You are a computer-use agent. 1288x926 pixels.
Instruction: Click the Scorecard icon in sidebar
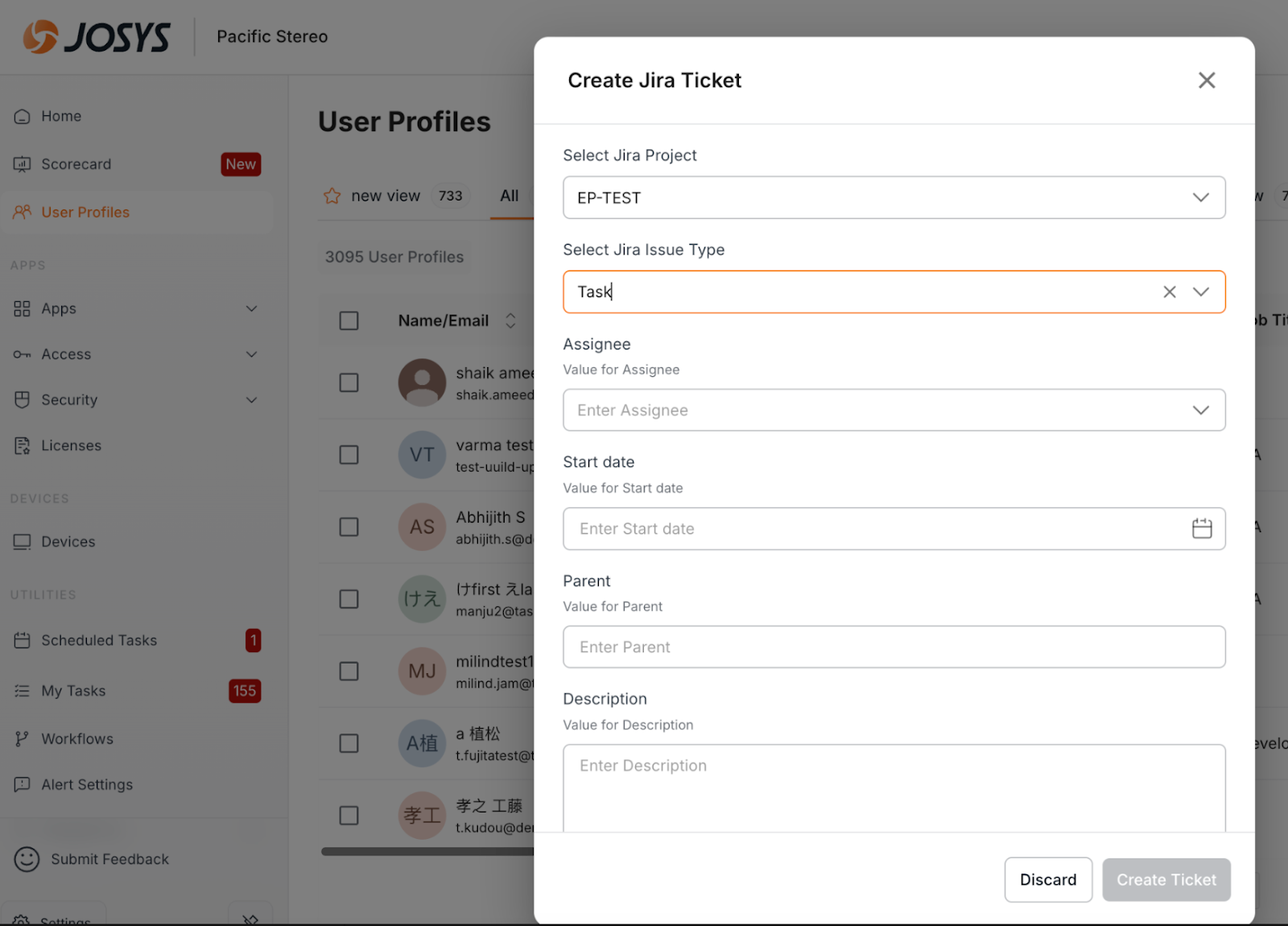coord(22,164)
